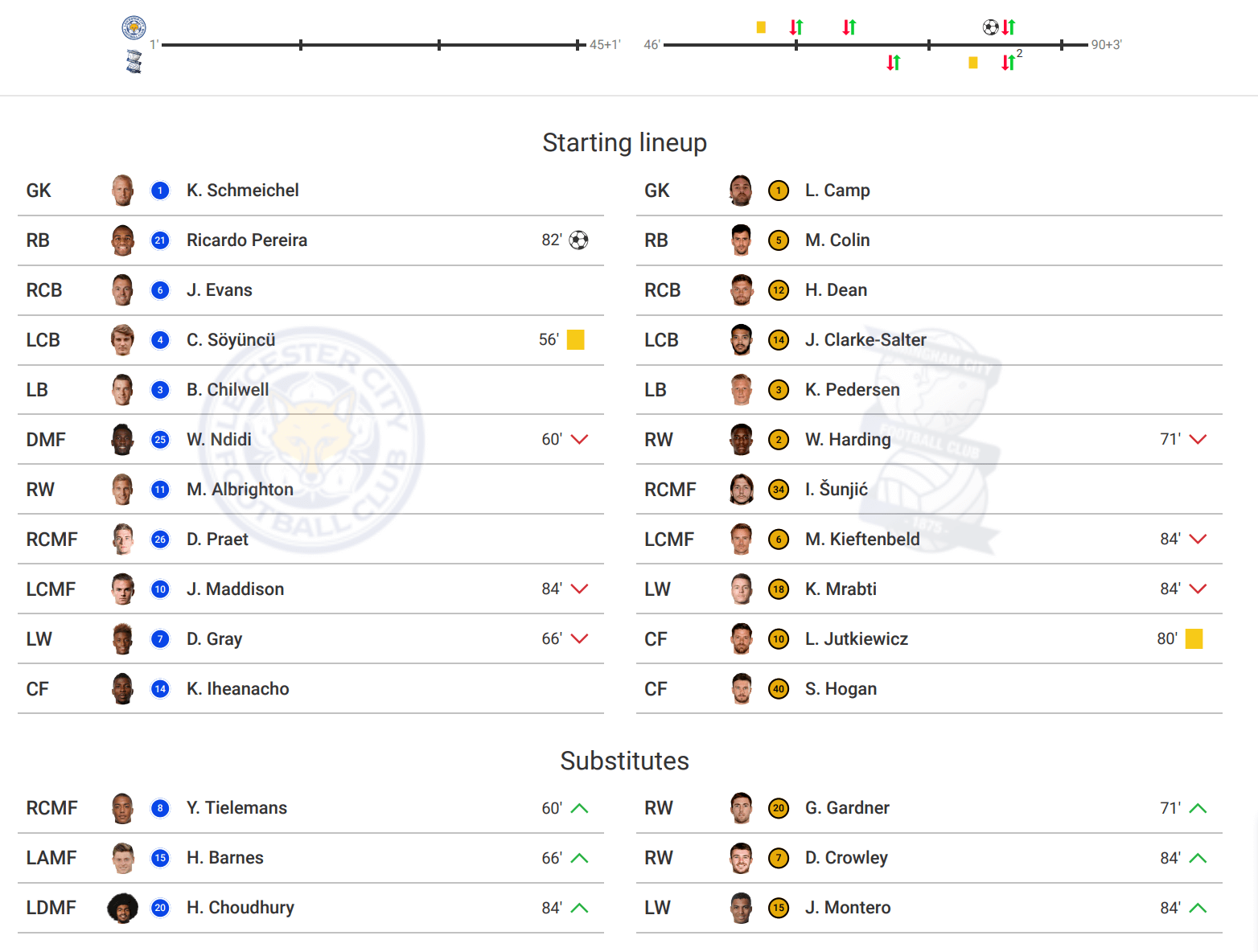Click H. Choudhury's green substitution-on arrow

(580, 908)
